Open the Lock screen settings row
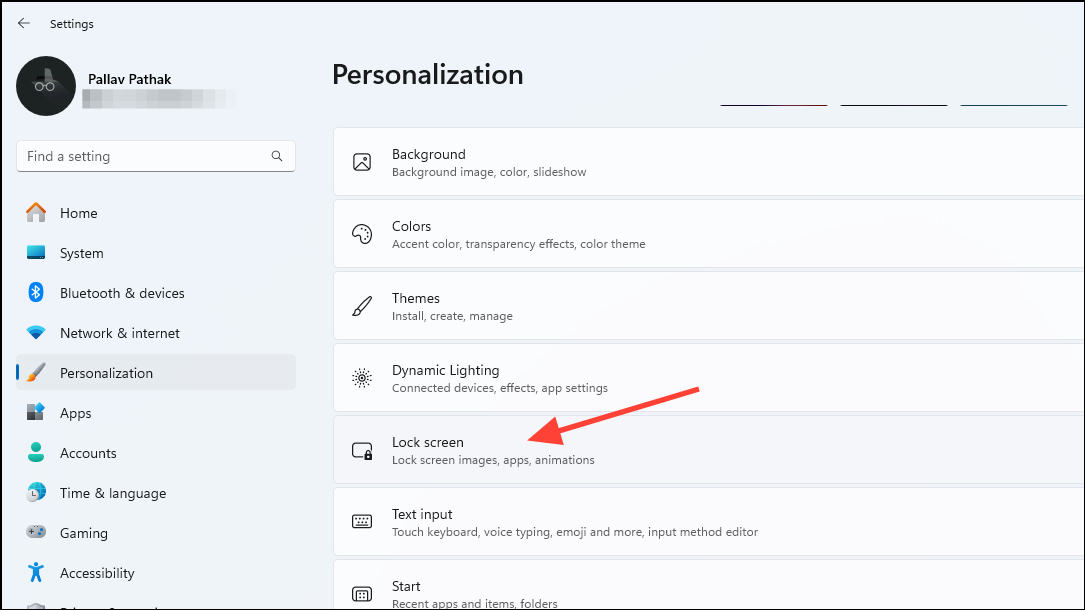Image resolution: width=1085 pixels, height=610 pixels. (600, 449)
